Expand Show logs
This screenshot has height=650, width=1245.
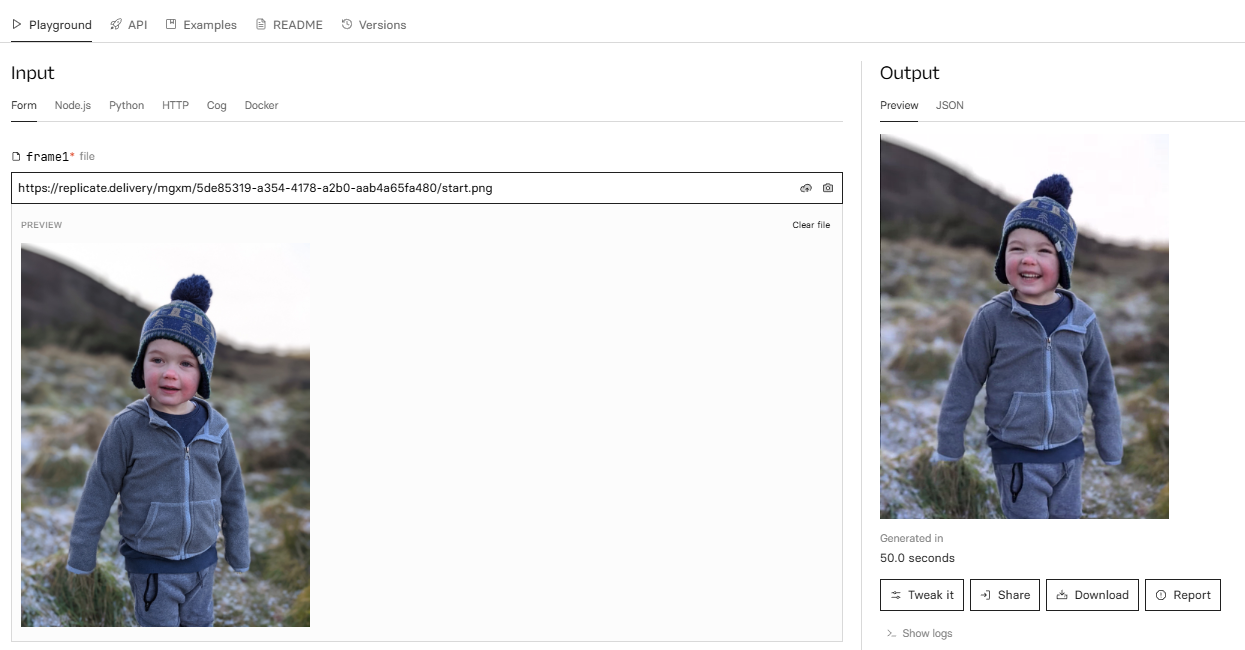[x=920, y=633]
